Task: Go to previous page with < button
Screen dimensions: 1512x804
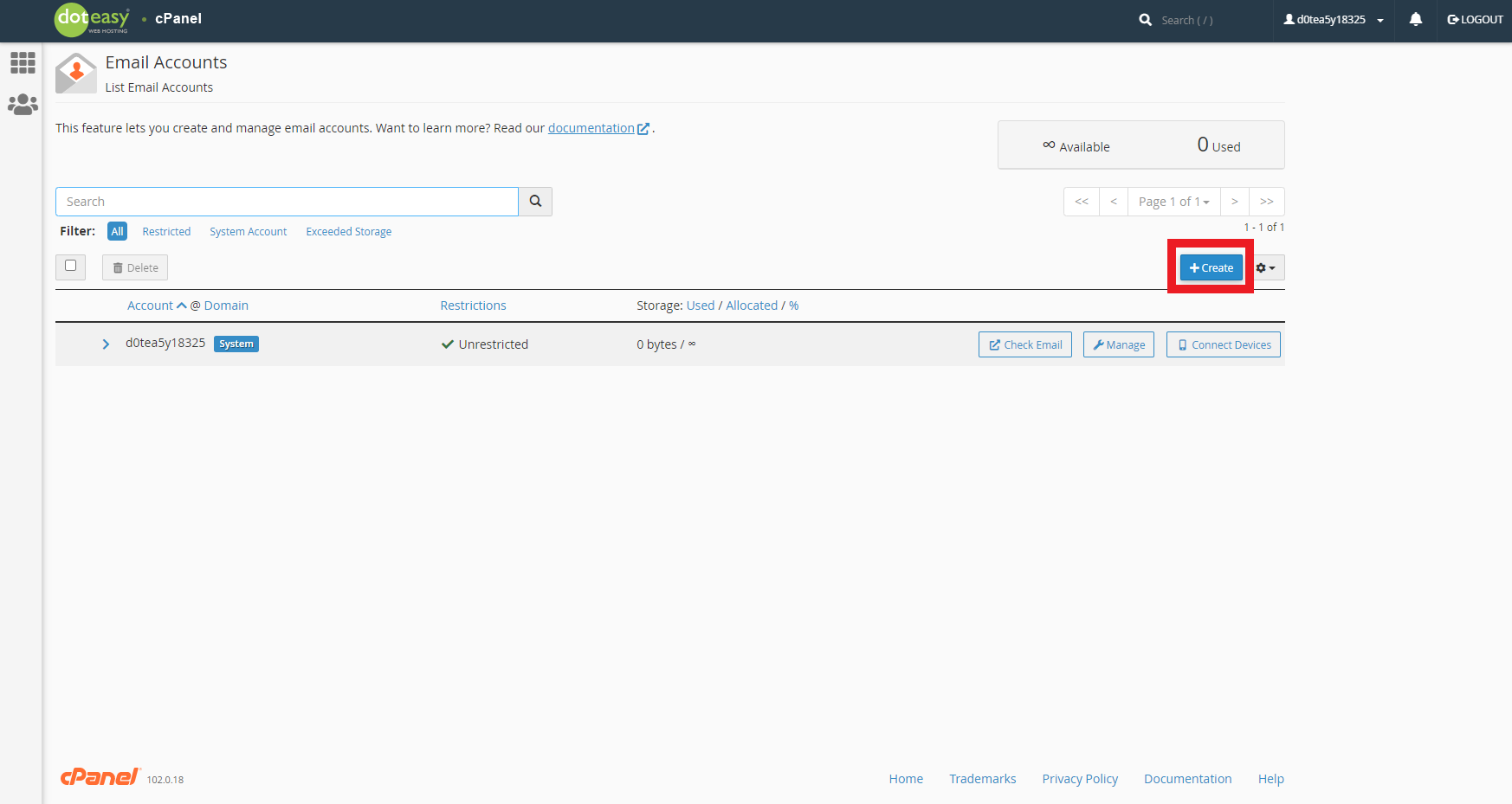Action: pos(1114,202)
